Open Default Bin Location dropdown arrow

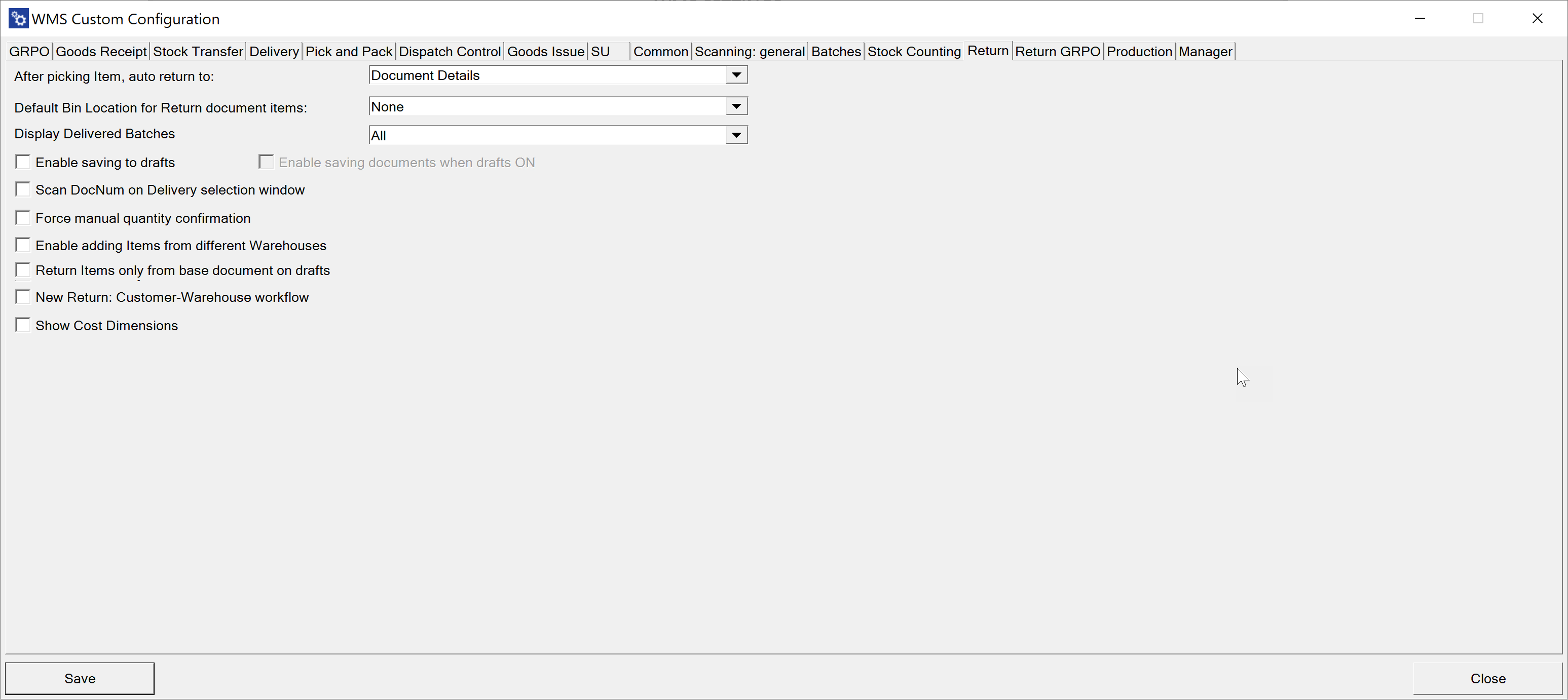pos(736,106)
